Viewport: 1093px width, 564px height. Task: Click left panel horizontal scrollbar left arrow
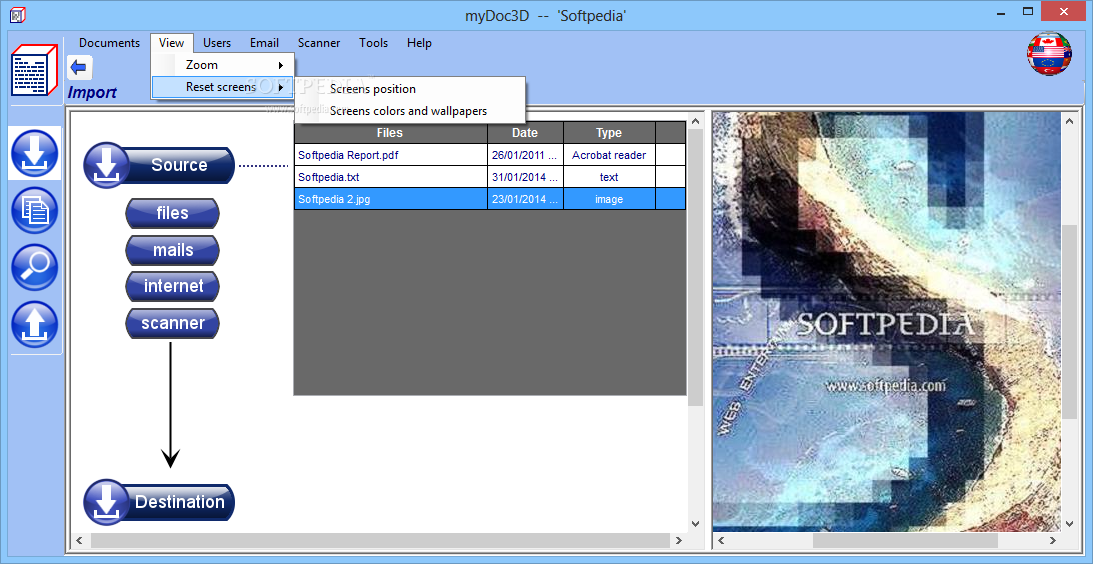(79, 540)
